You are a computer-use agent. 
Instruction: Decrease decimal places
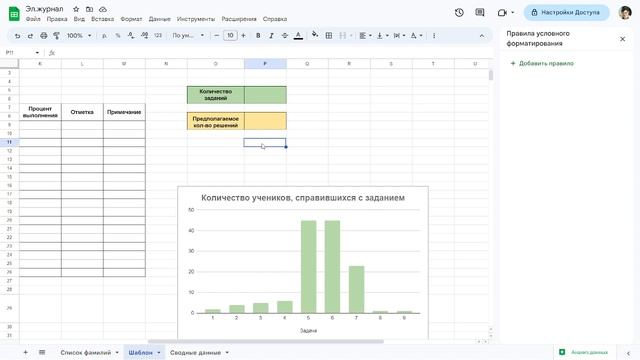pos(131,36)
